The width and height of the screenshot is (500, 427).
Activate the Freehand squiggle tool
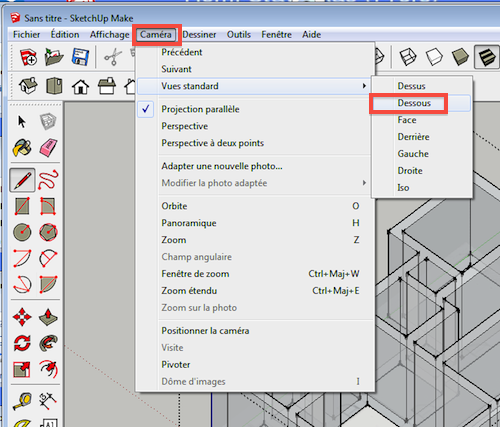[49, 180]
